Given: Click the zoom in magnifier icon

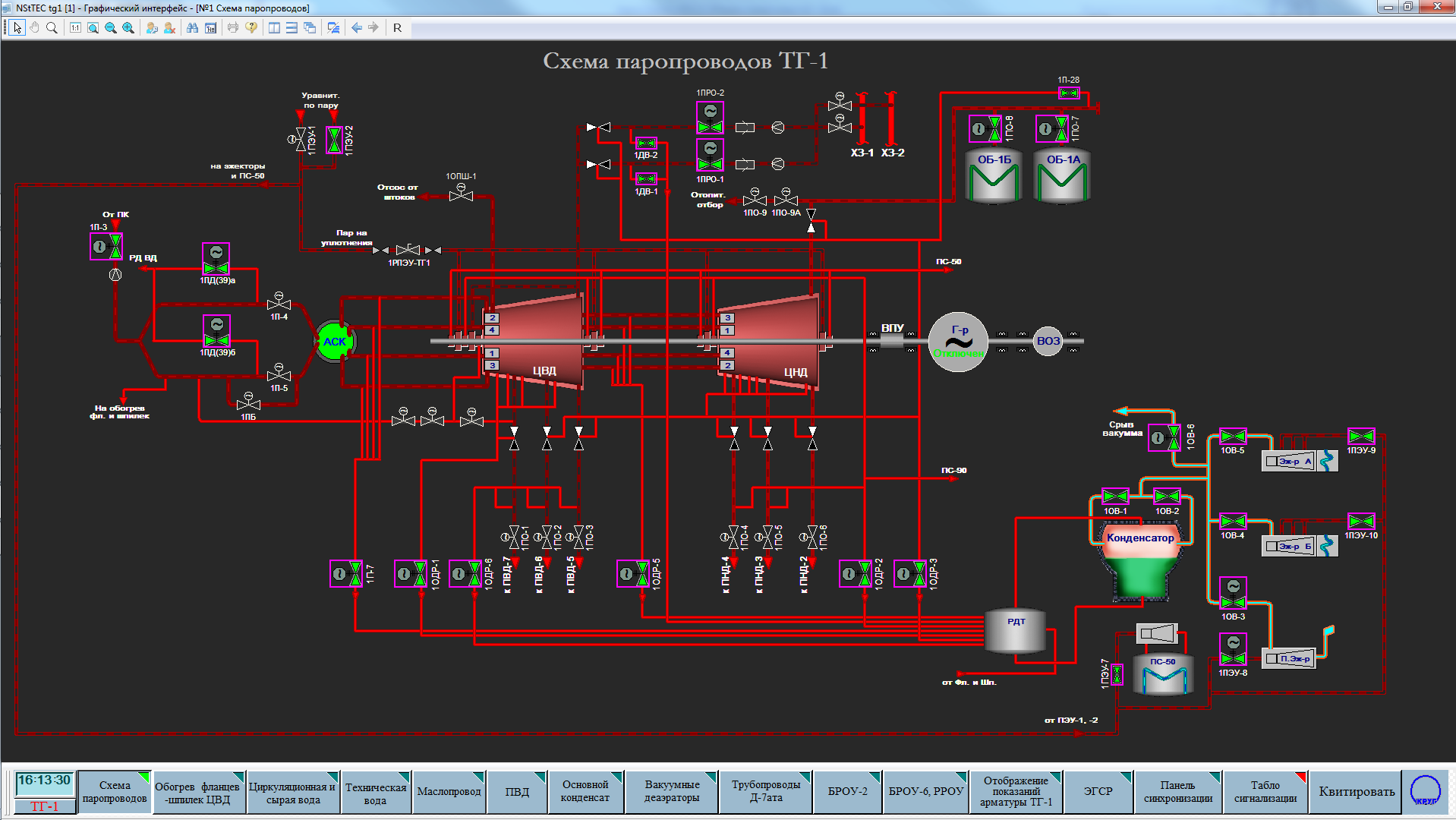Looking at the screenshot, I should [128, 28].
